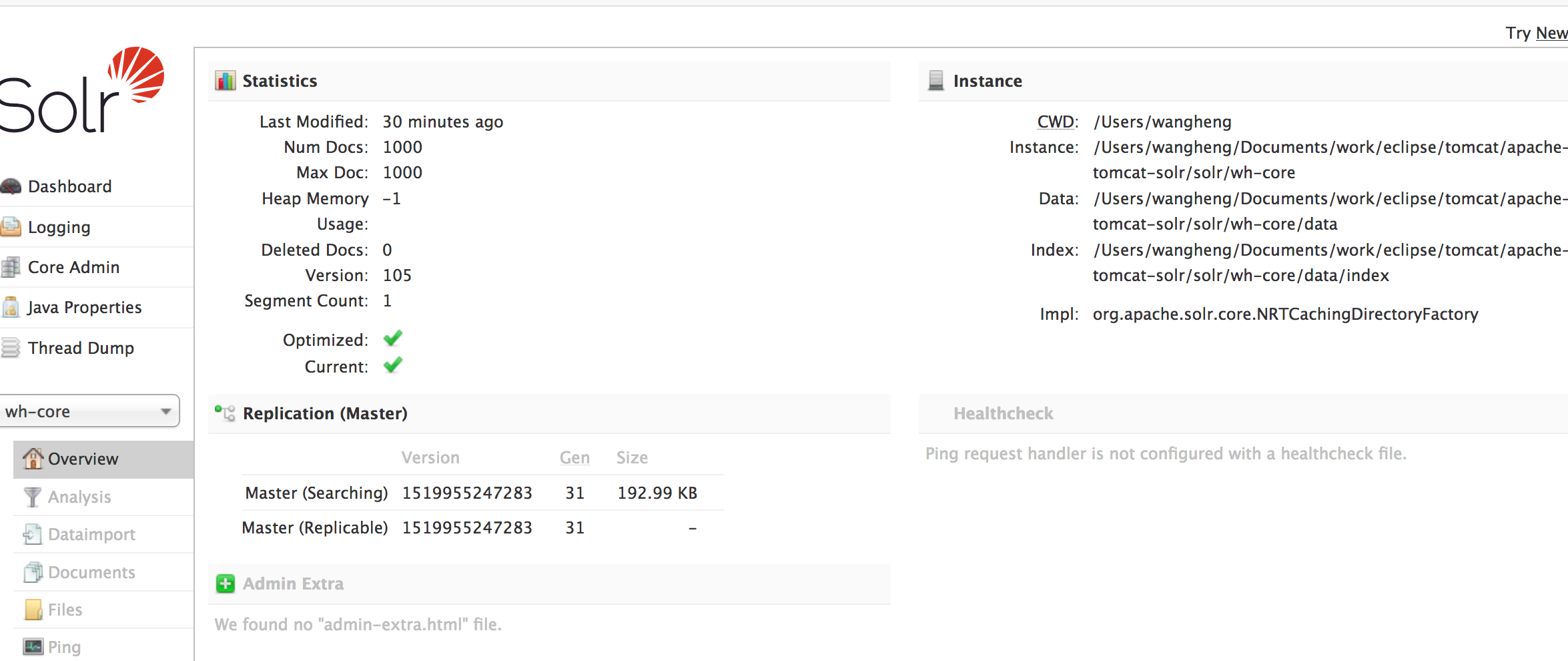Click the Instance server icon

point(936,81)
